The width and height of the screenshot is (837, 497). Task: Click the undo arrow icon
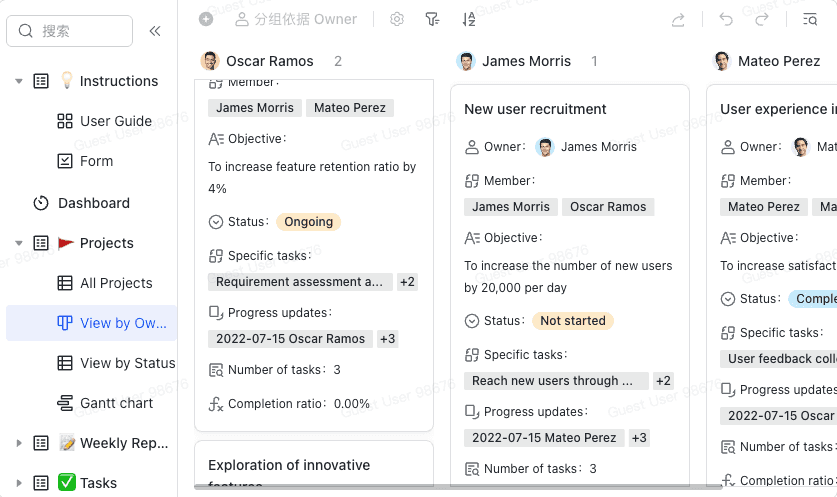pyautogui.click(x=726, y=19)
